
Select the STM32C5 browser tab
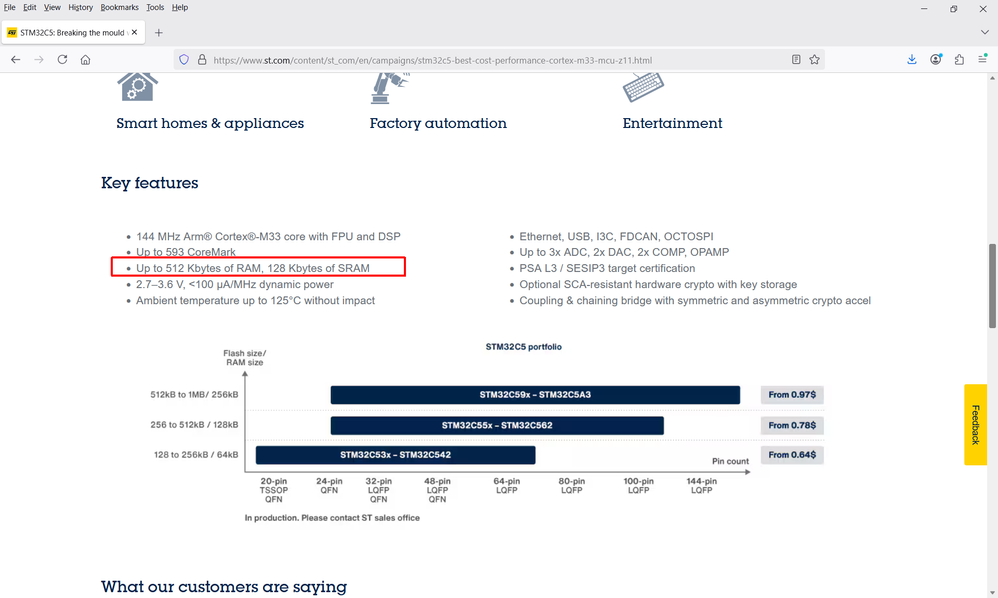[x=73, y=32]
